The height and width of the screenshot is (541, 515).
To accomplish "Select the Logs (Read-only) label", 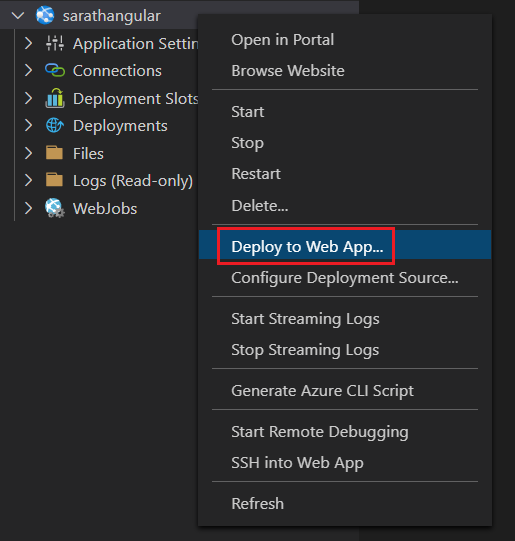I will [x=133, y=181].
